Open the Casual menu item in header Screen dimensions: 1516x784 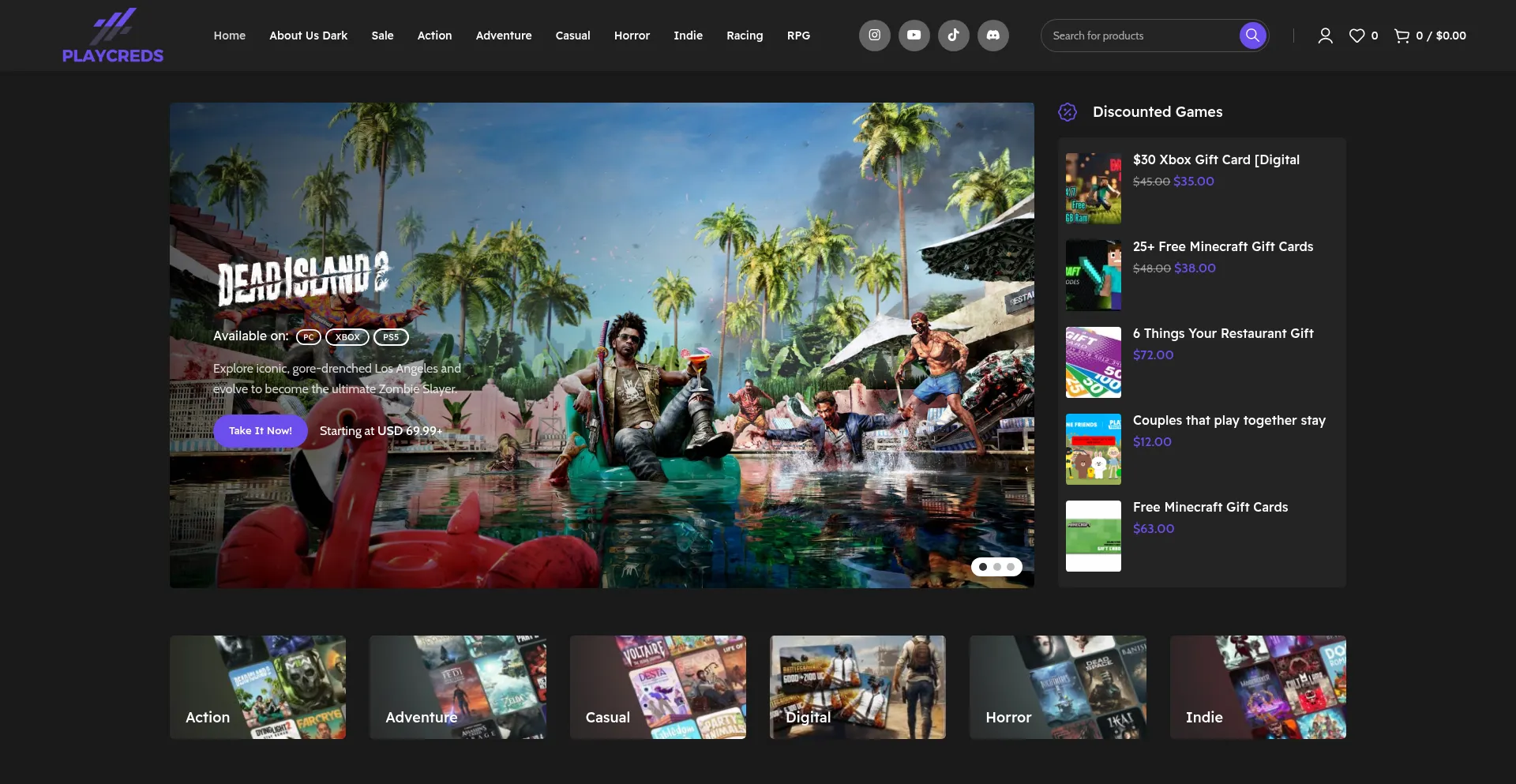click(x=573, y=36)
